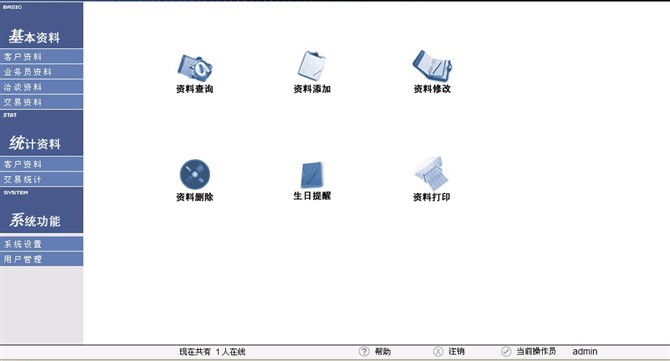This screenshot has width=670, height=361.
Task: Open the 生日提醒 blue folder icon
Action: point(312,174)
